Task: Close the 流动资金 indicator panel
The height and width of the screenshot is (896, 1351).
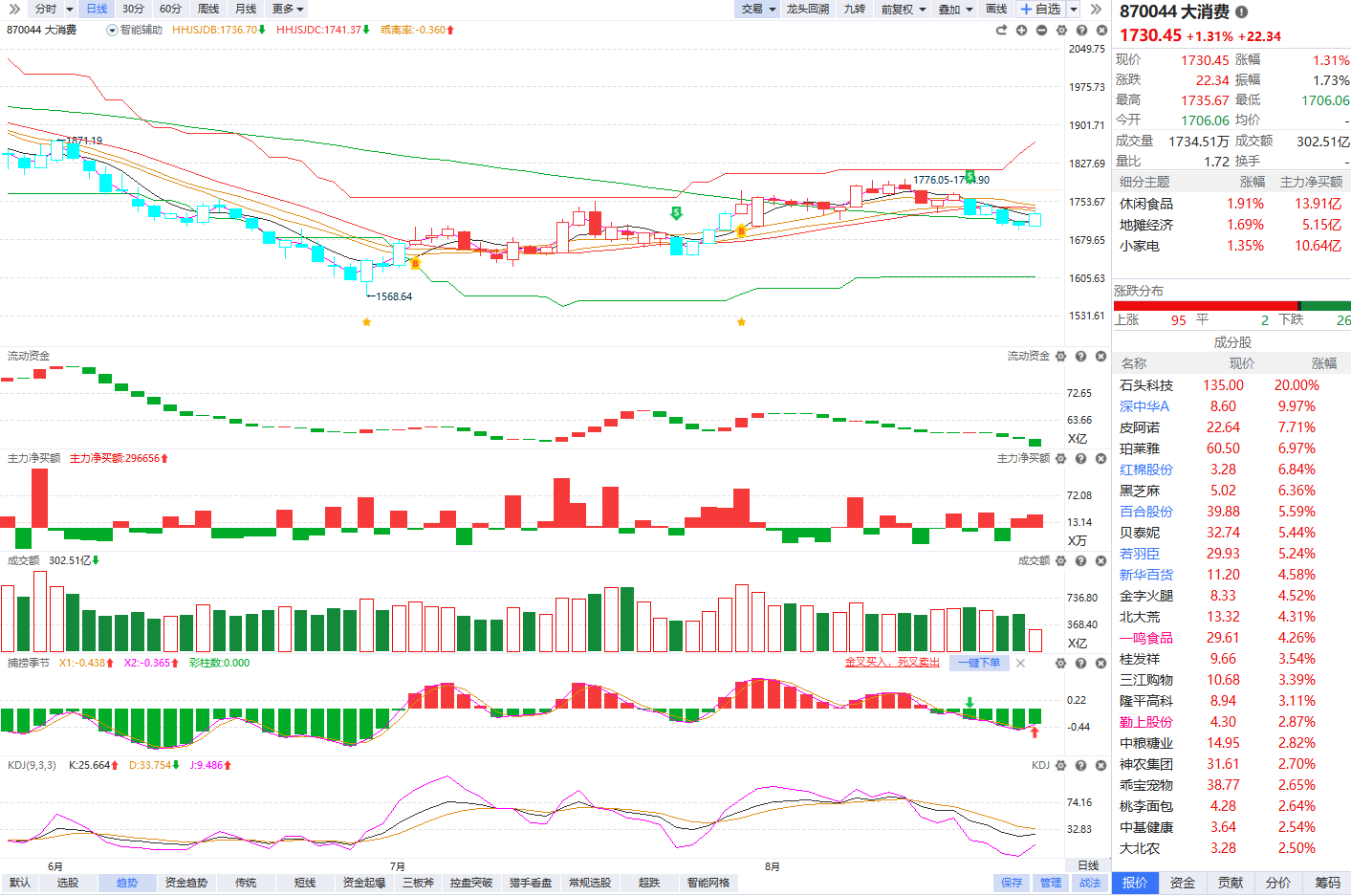Action: [1100, 356]
